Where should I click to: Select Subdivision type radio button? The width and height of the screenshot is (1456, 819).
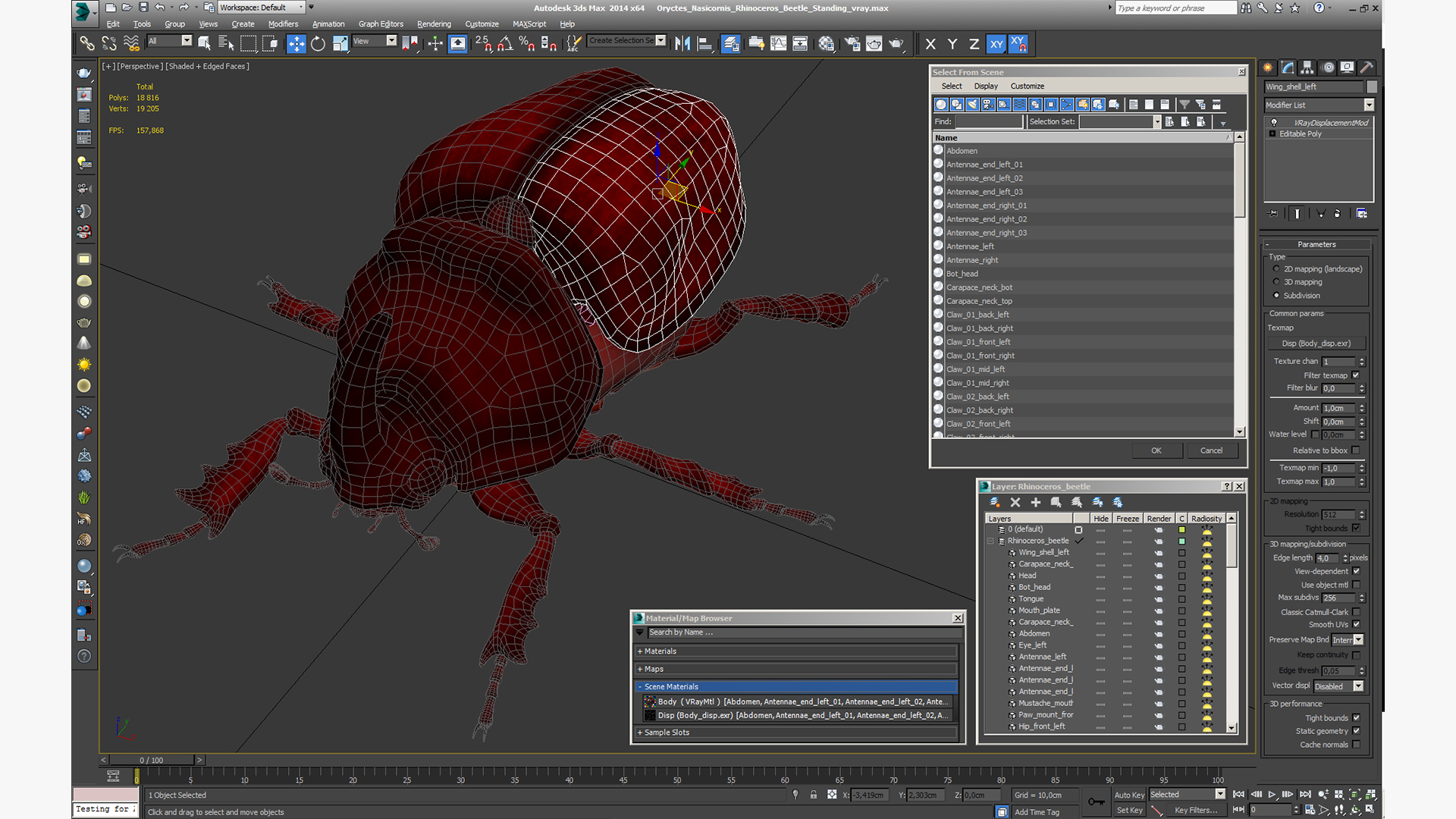1276,295
